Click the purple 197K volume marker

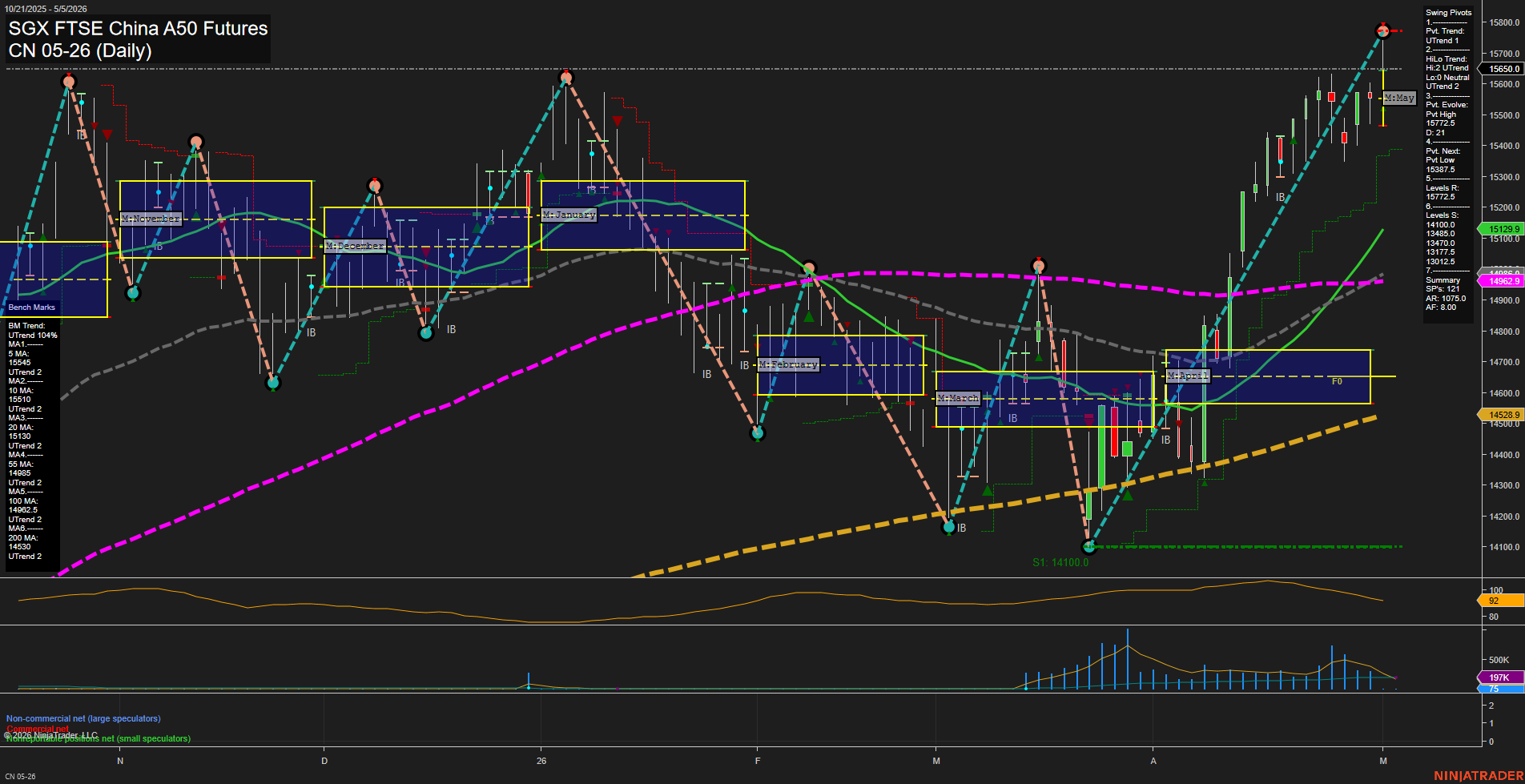coord(1499,677)
